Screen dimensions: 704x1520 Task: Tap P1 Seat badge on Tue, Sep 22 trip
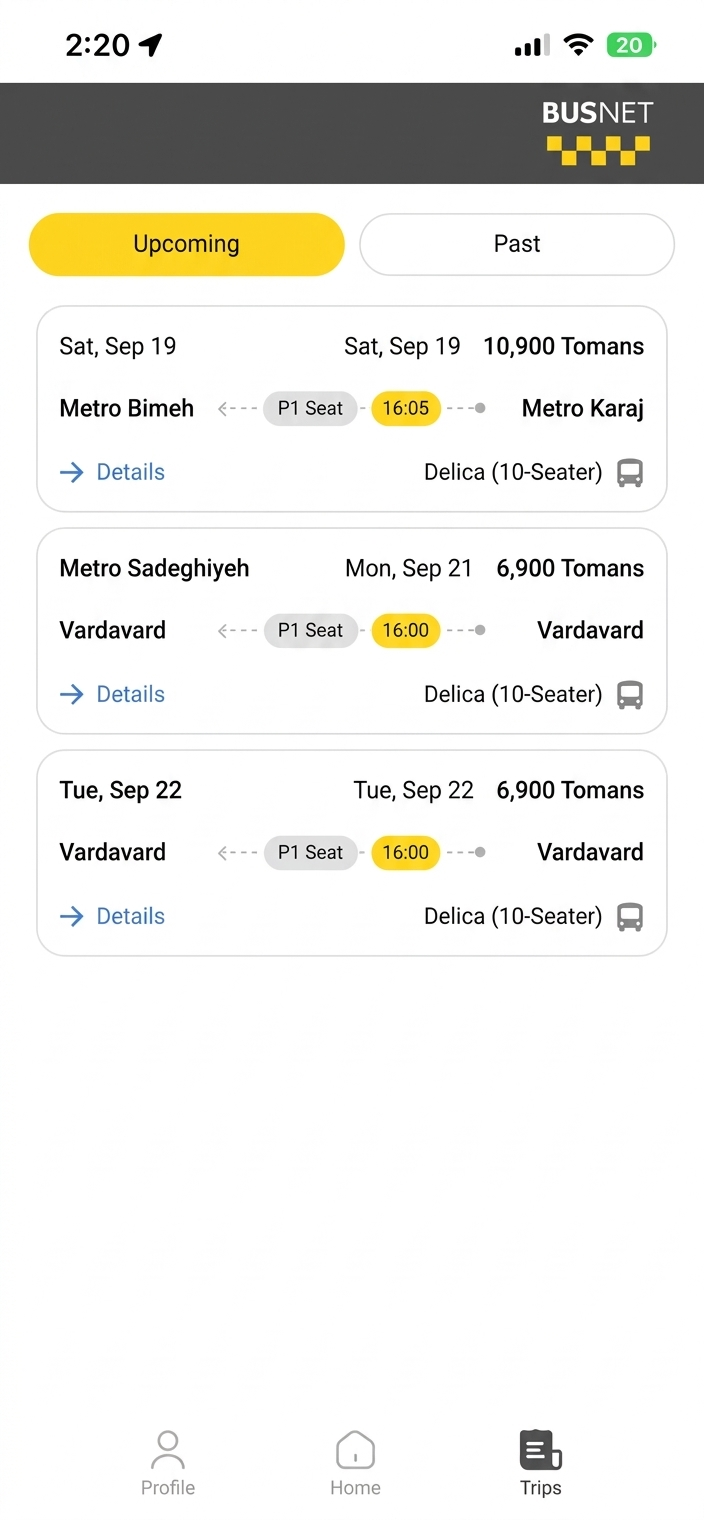(310, 852)
